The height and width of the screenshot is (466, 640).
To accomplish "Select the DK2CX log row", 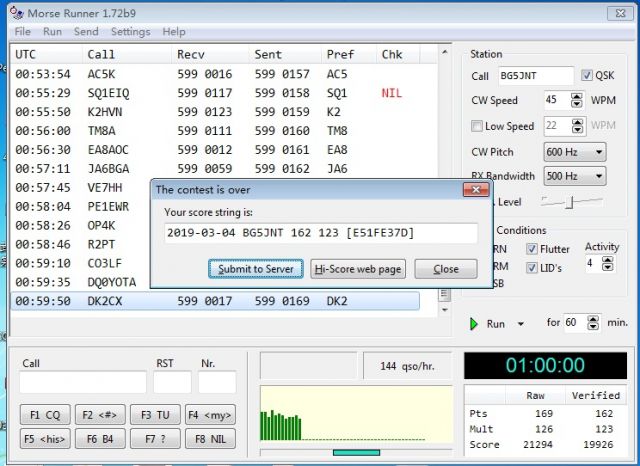I will (x=215, y=301).
